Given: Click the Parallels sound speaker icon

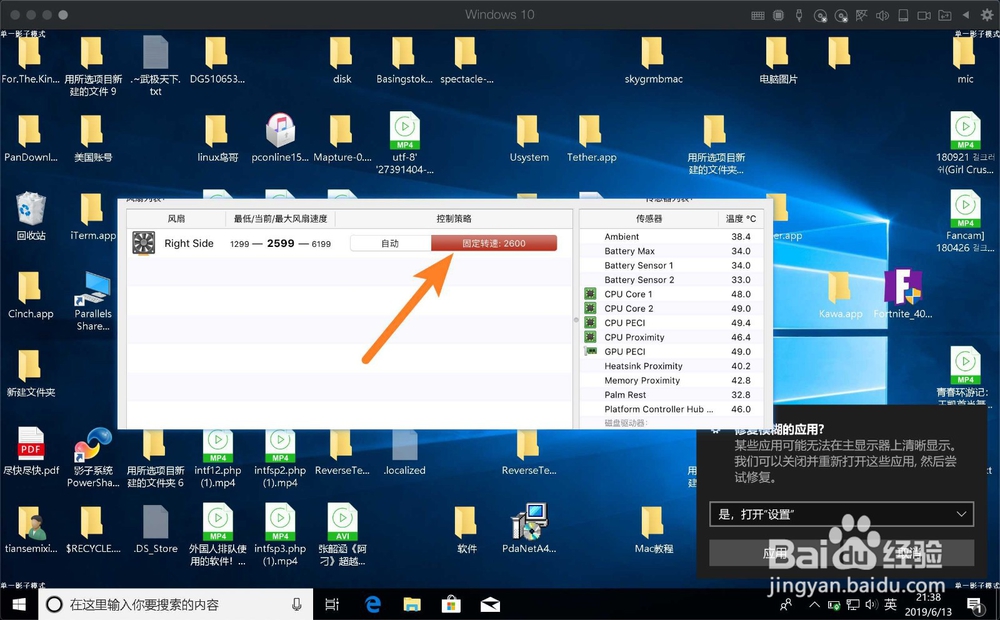Looking at the screenshot, I should 883,15.
